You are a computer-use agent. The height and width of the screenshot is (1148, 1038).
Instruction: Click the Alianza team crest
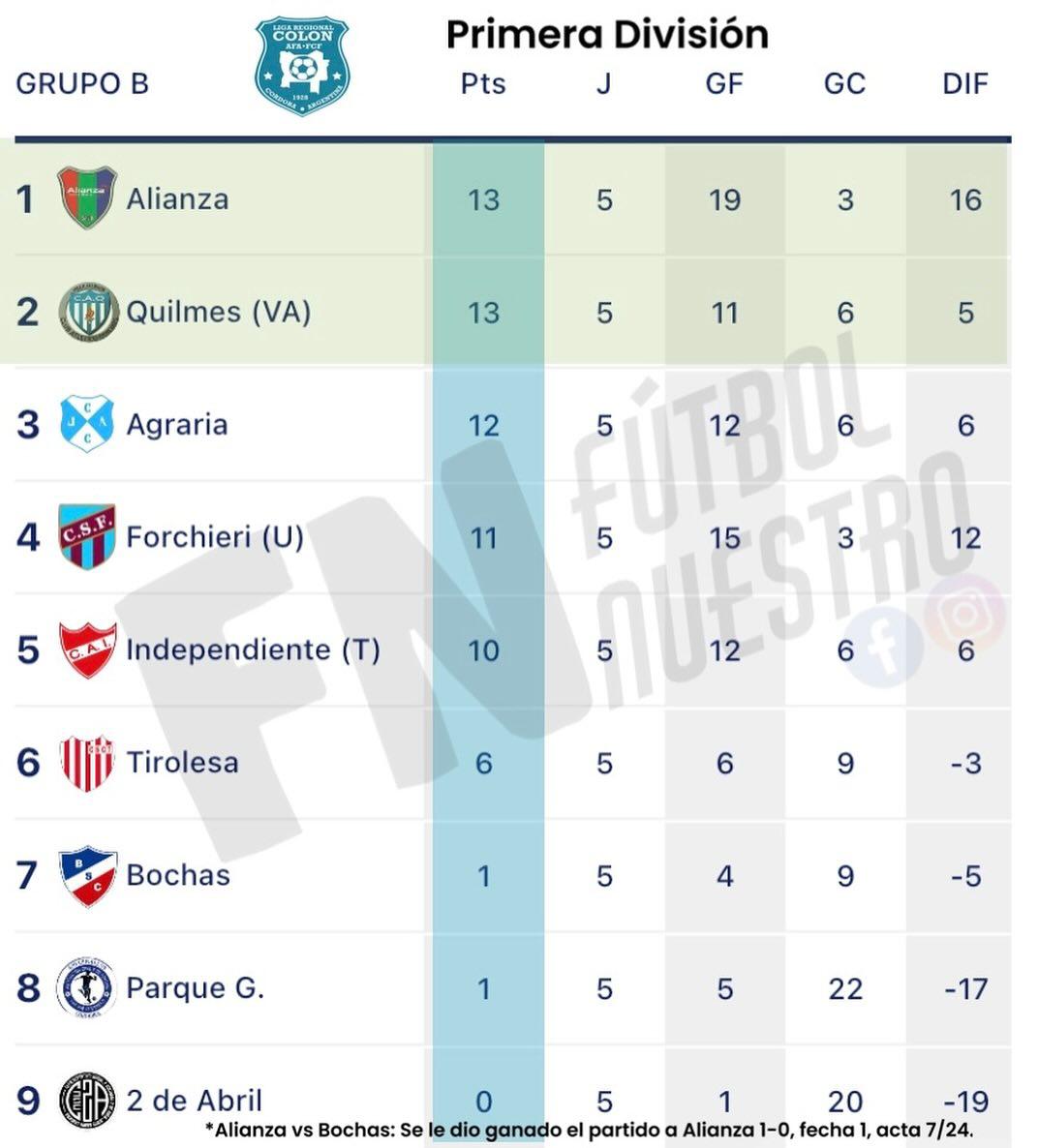click(87, 197)
